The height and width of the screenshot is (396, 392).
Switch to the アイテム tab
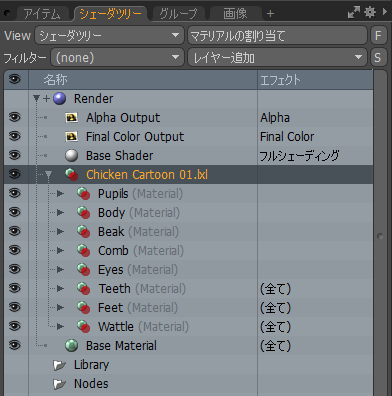(x=42, y=14)
